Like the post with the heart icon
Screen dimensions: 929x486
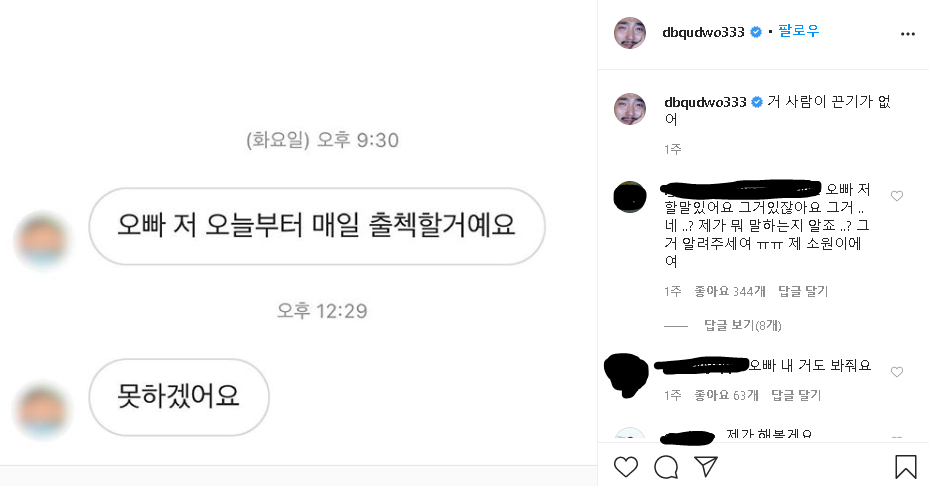click(x=626, y=467)
